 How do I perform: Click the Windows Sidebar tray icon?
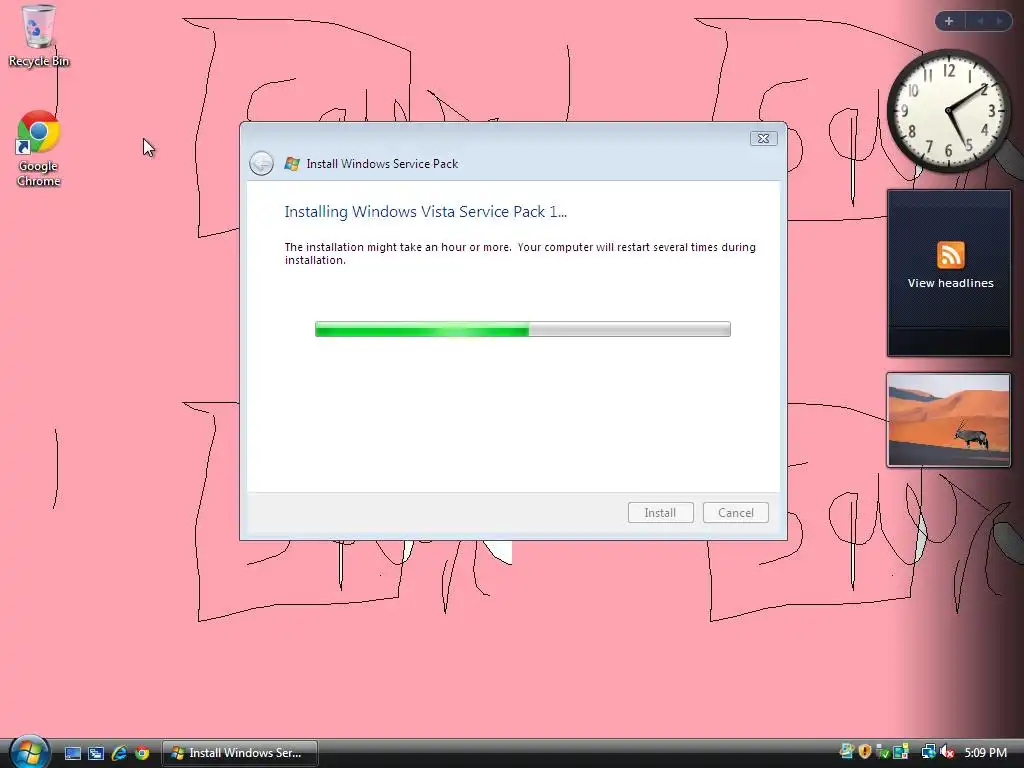(x=846, y=752)
